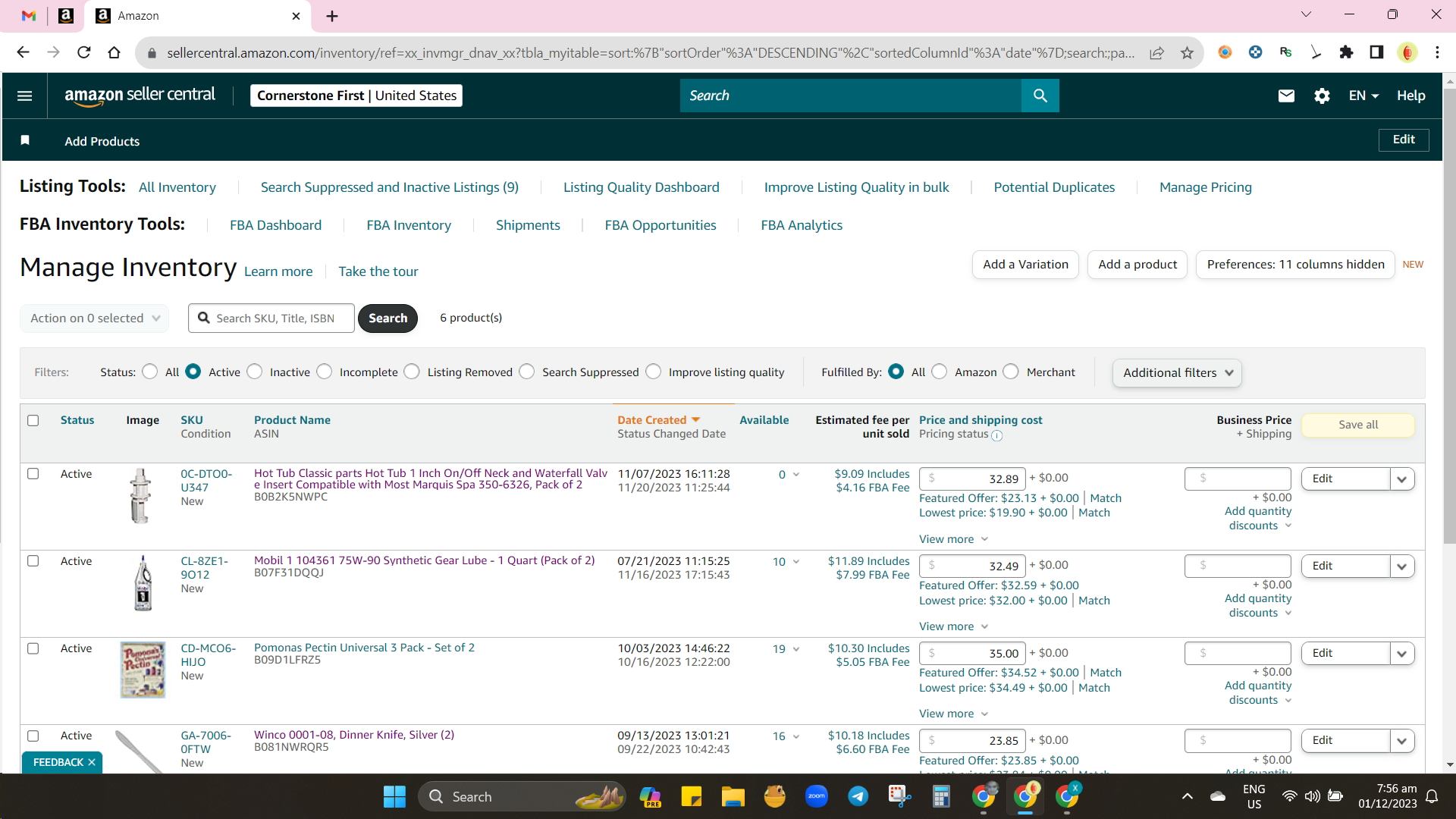Click the Add a product button
The width and height of the screenshot is (1456, 819).
click(x=1137, y=265)
